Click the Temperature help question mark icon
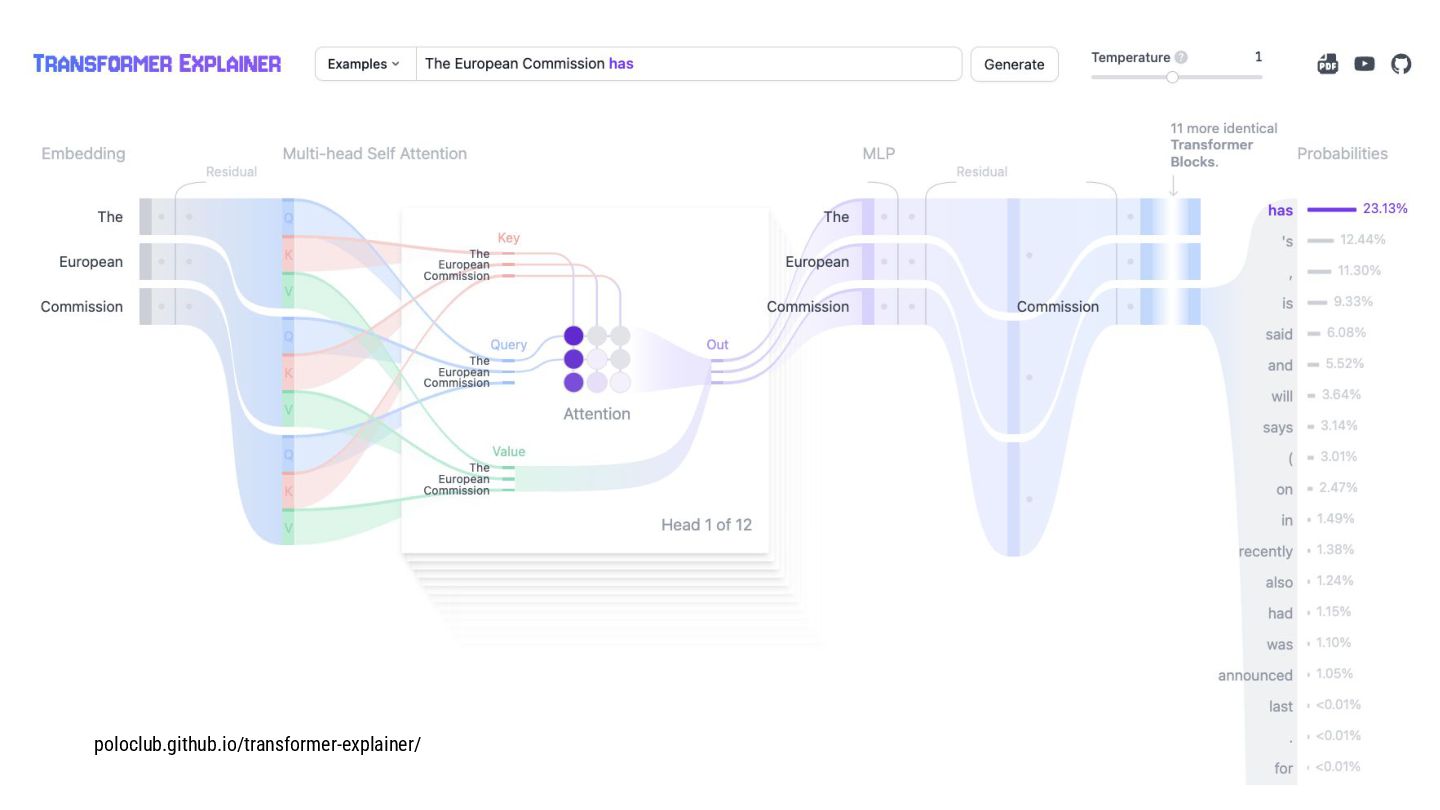1440x810 pixels. [x=1181, y=58]
